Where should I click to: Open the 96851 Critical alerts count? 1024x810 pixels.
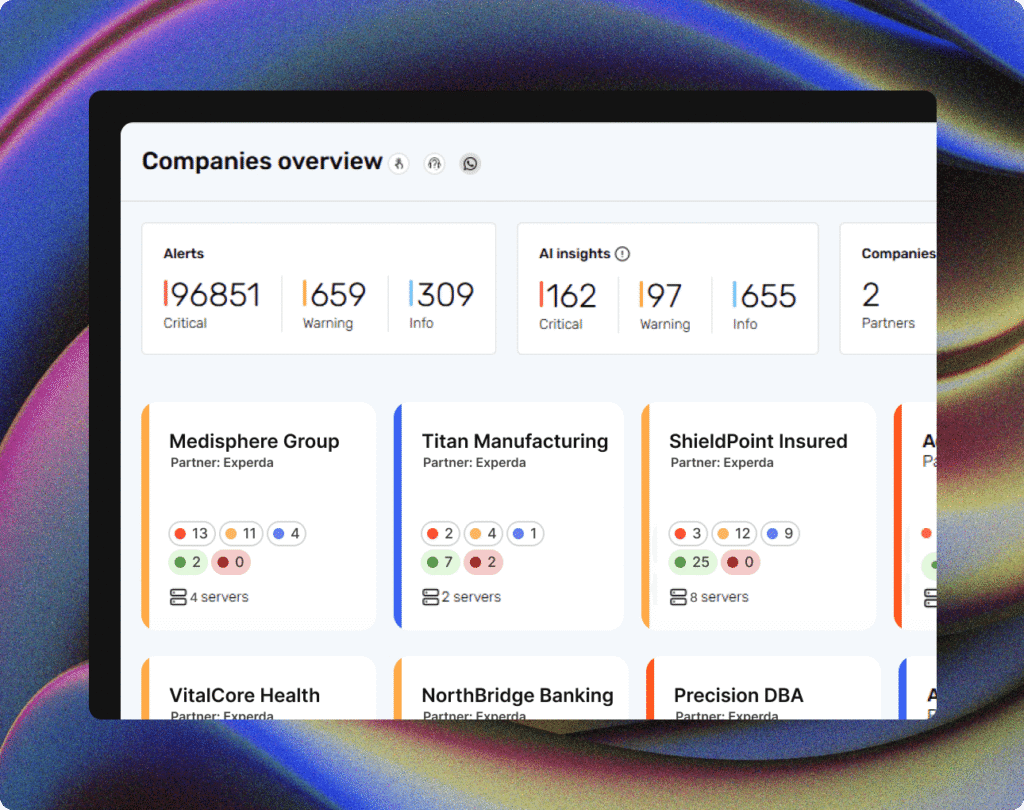click(212, 304)
